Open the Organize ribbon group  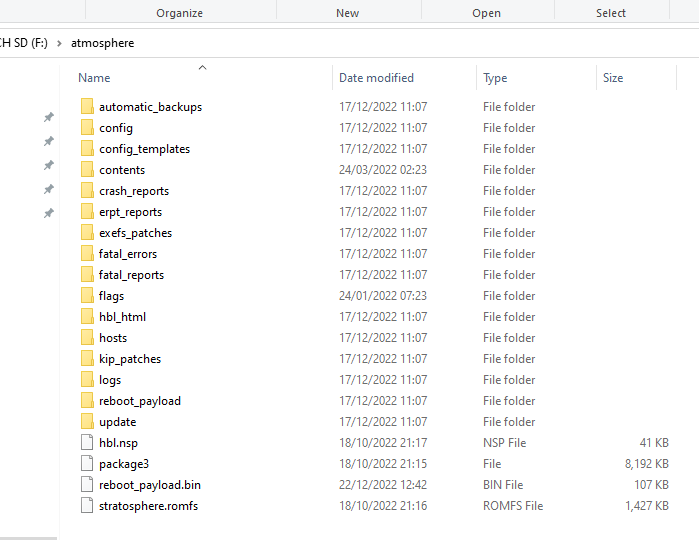click(180, 13)
